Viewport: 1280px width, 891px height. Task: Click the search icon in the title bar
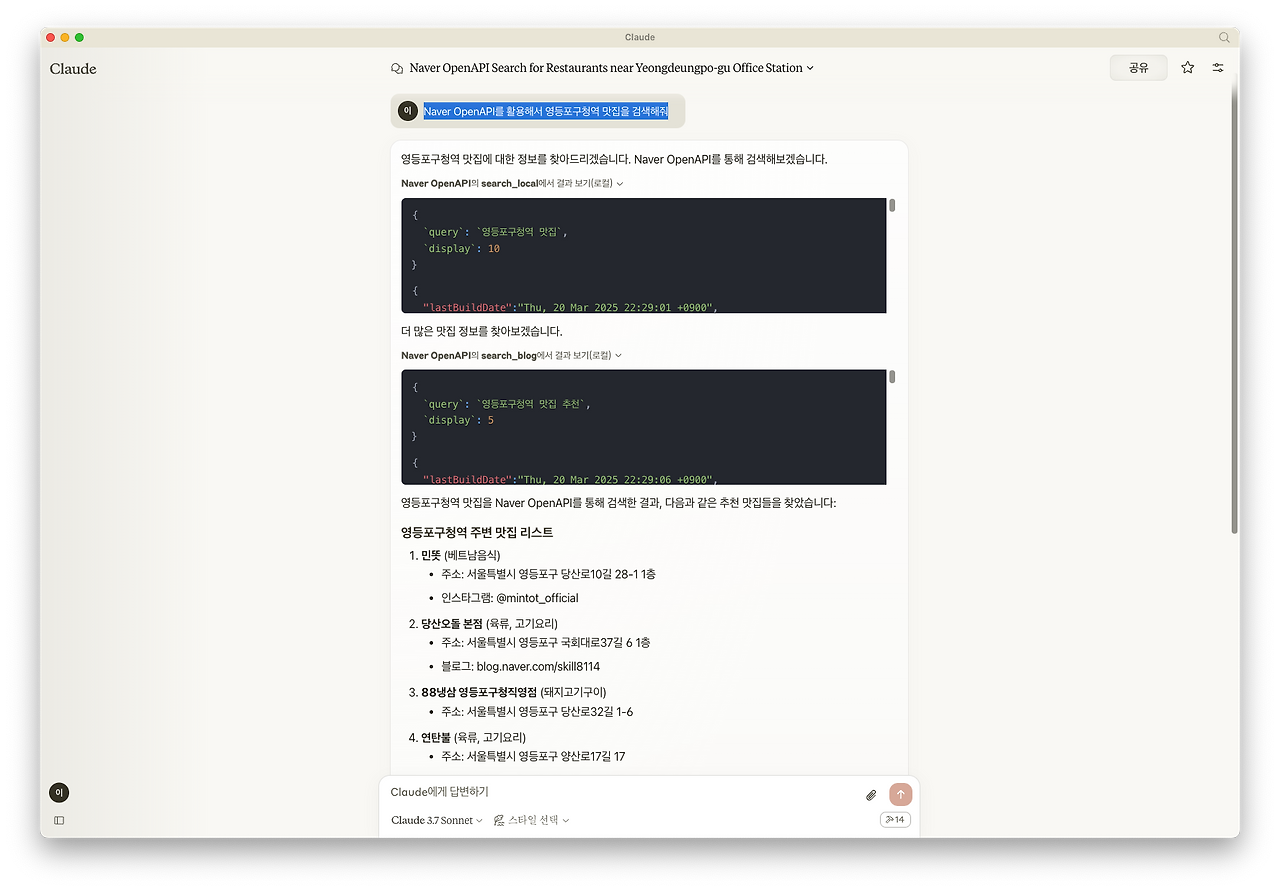1224,37
